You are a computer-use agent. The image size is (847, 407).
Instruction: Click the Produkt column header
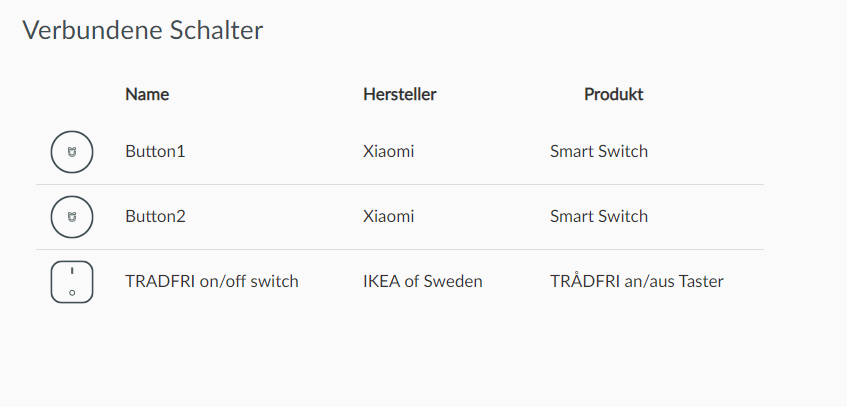(x=613, y=95)
